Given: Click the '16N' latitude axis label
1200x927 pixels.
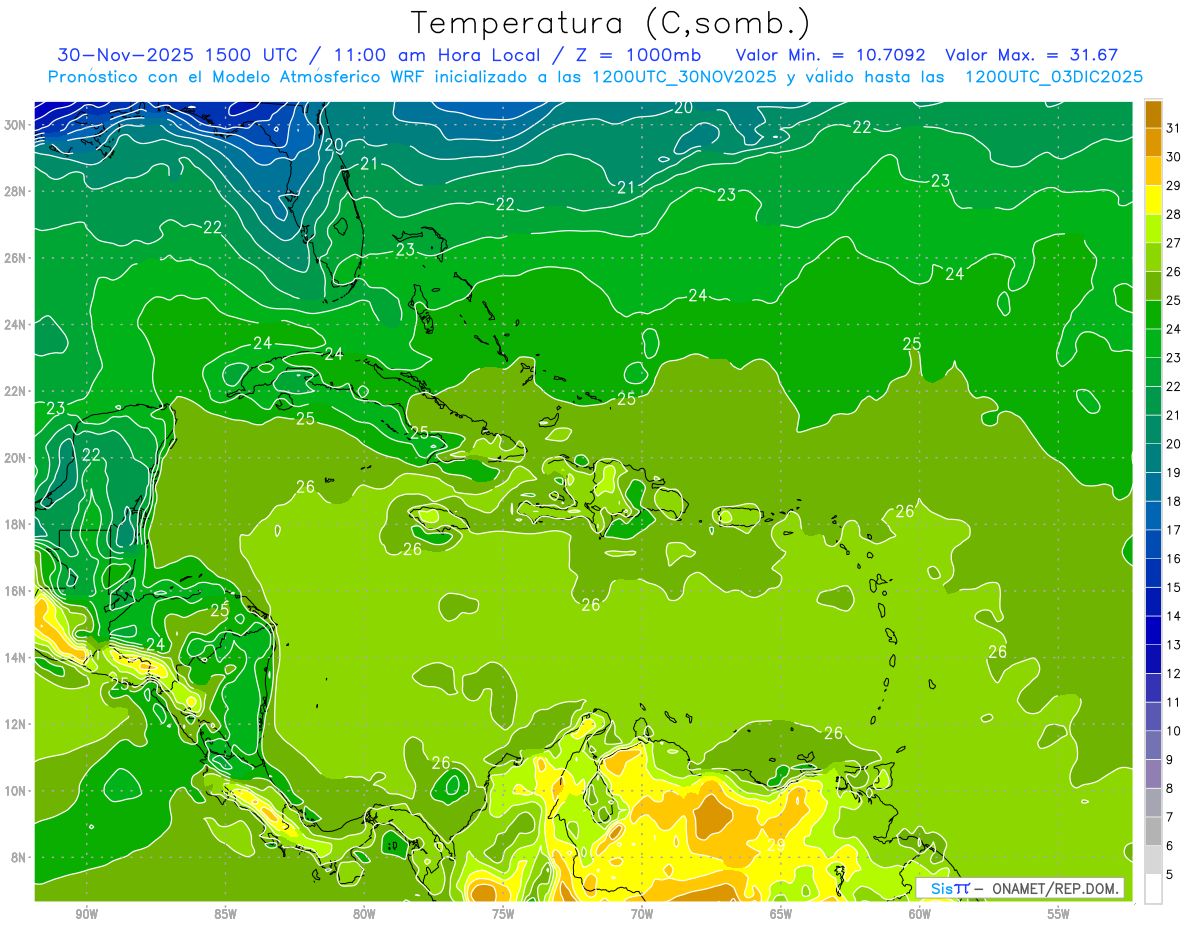Looking at the screenshot, I should (16, 591).
